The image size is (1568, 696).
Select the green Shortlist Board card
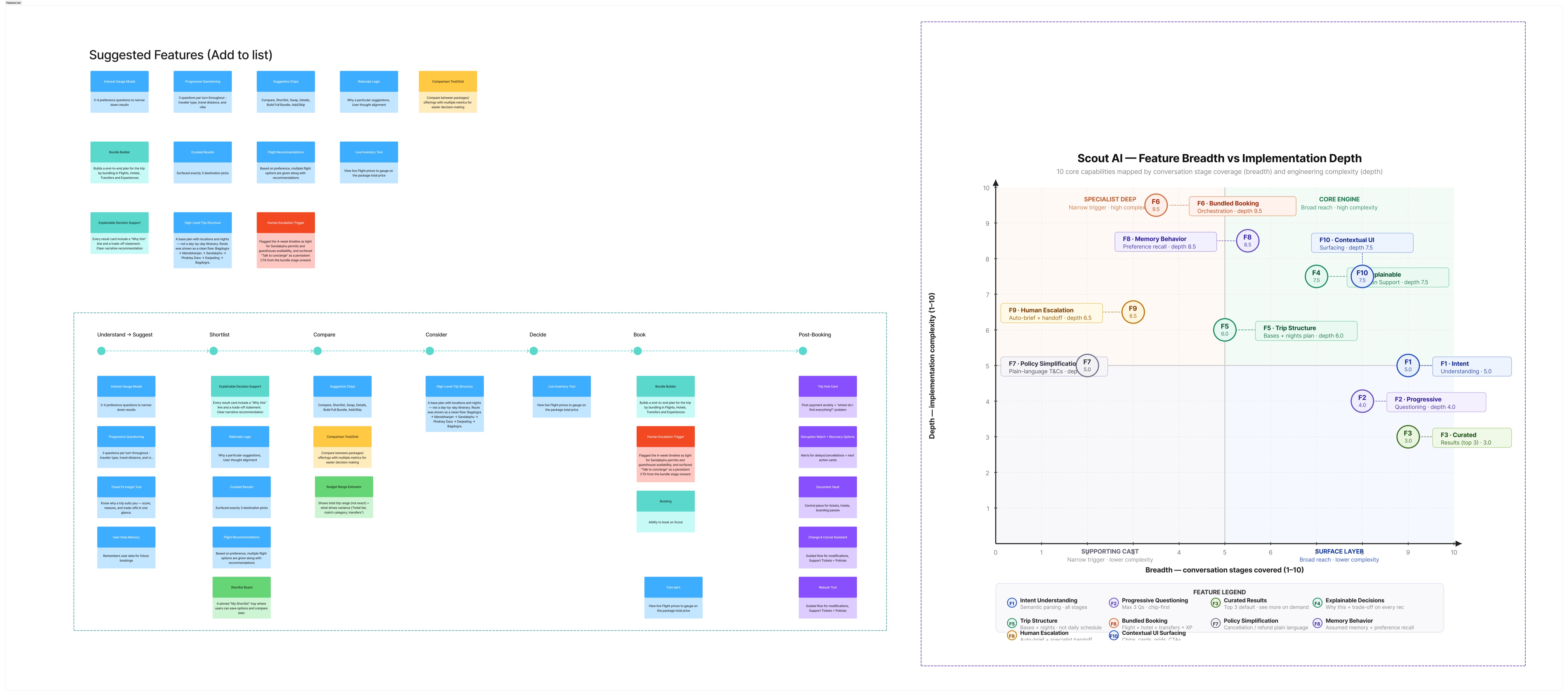point(242,598)
